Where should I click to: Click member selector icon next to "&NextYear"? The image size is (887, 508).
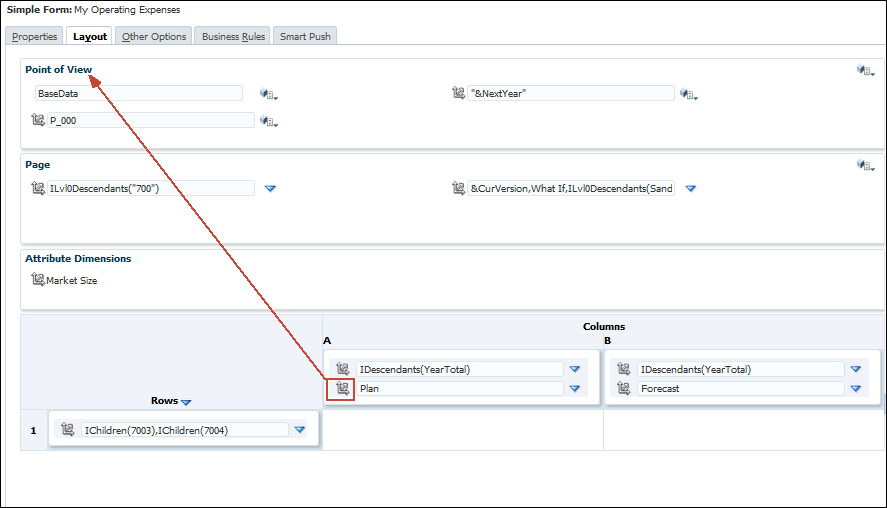coord(458,93)
